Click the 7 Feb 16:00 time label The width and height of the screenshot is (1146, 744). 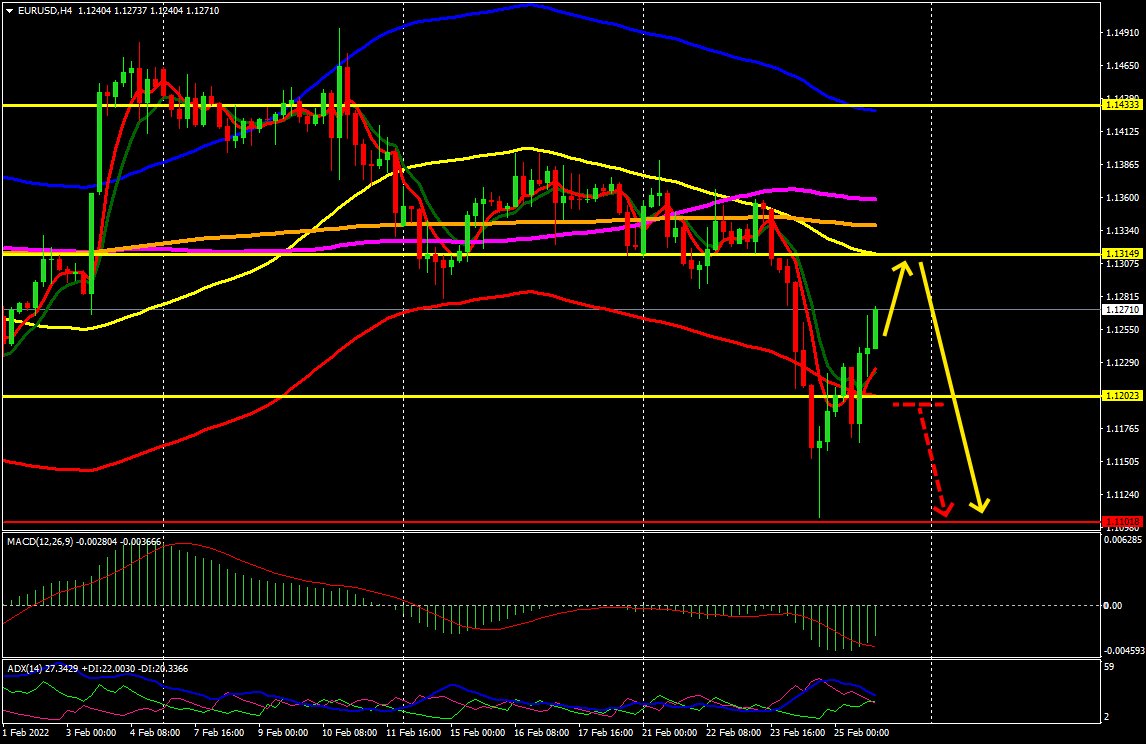(x=219, y=732)
